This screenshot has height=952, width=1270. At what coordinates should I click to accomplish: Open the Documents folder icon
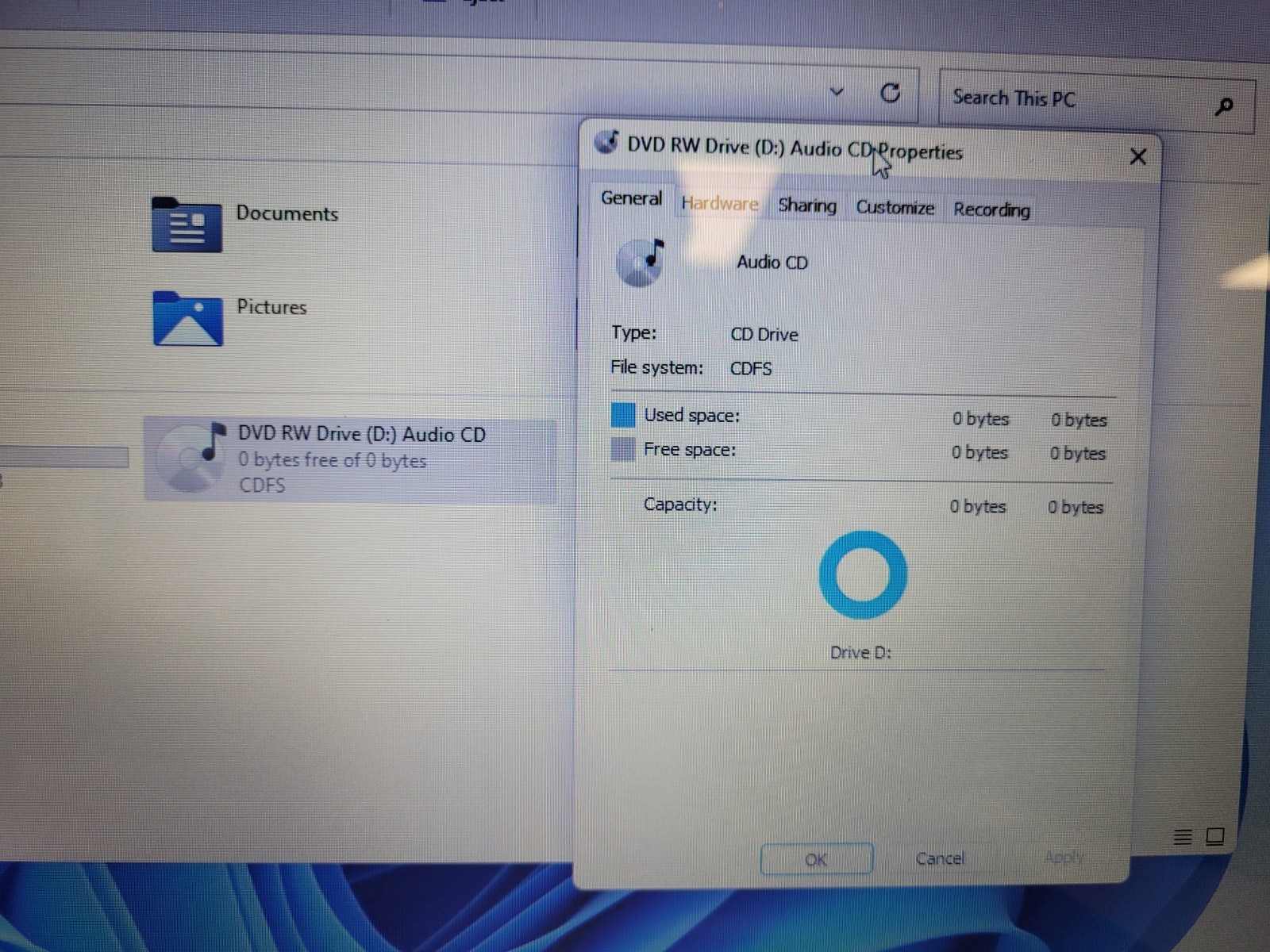pos(187,225)
